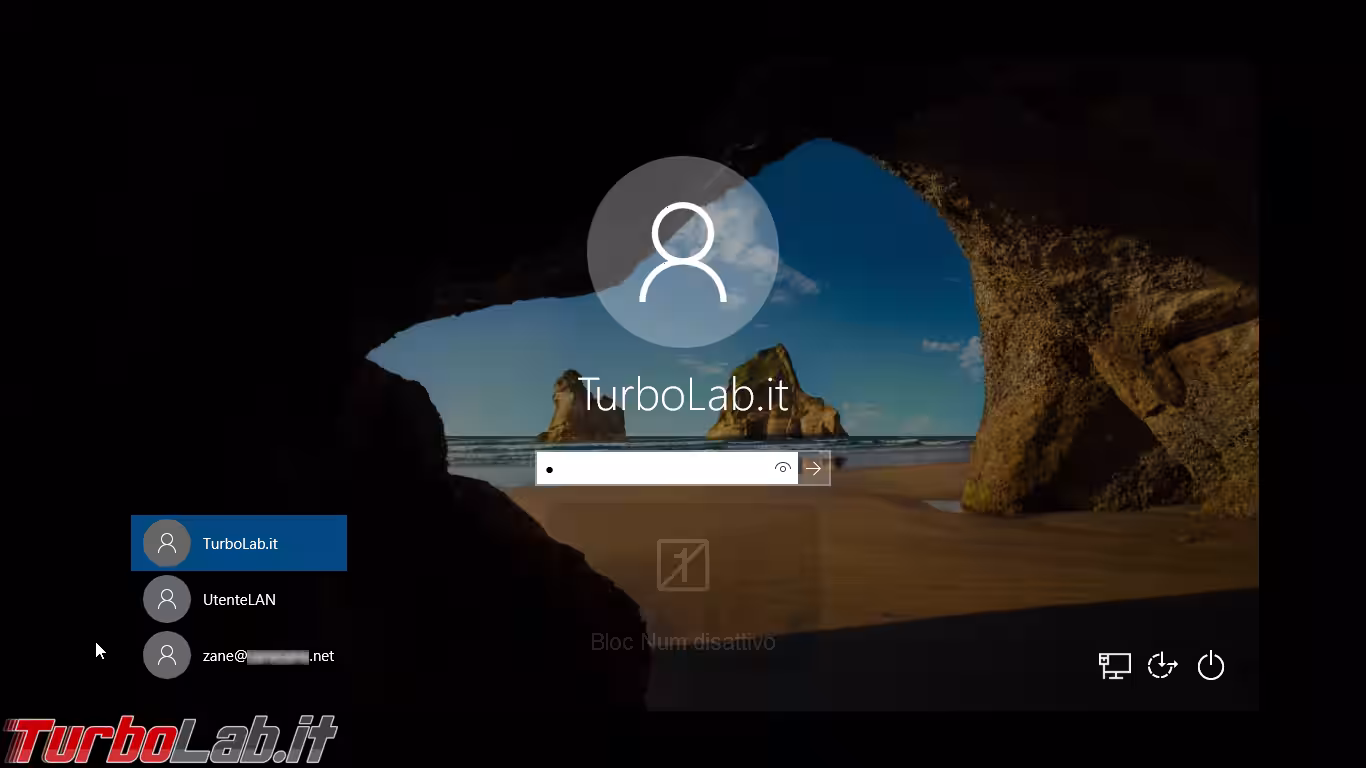Click the "Bloc Num disattivo" message text

click(x=683, y=642)
